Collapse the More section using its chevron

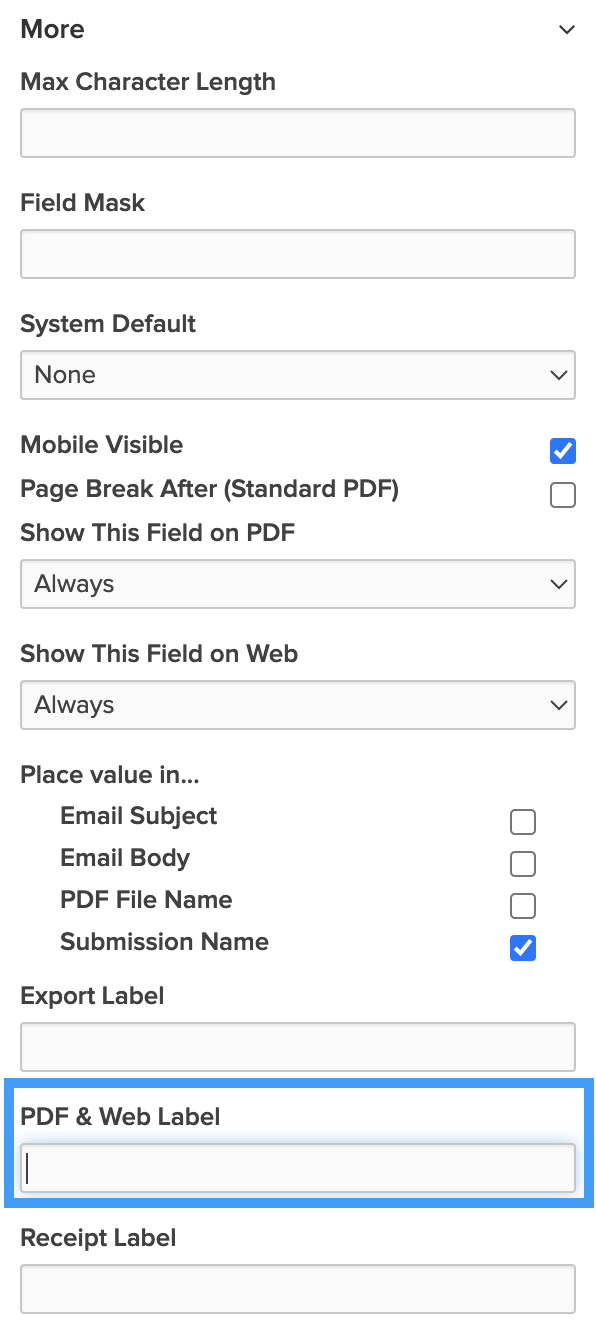pos(567,30)
